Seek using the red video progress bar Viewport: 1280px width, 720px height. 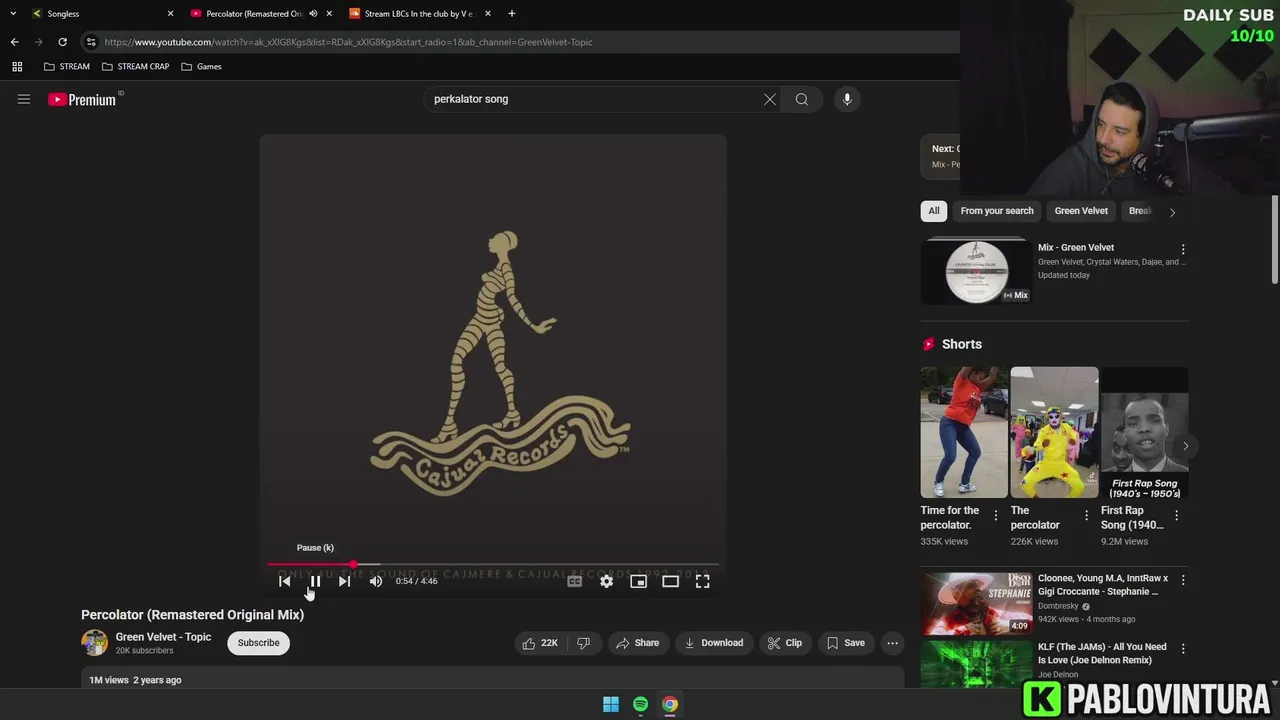[x=492, y=565]
